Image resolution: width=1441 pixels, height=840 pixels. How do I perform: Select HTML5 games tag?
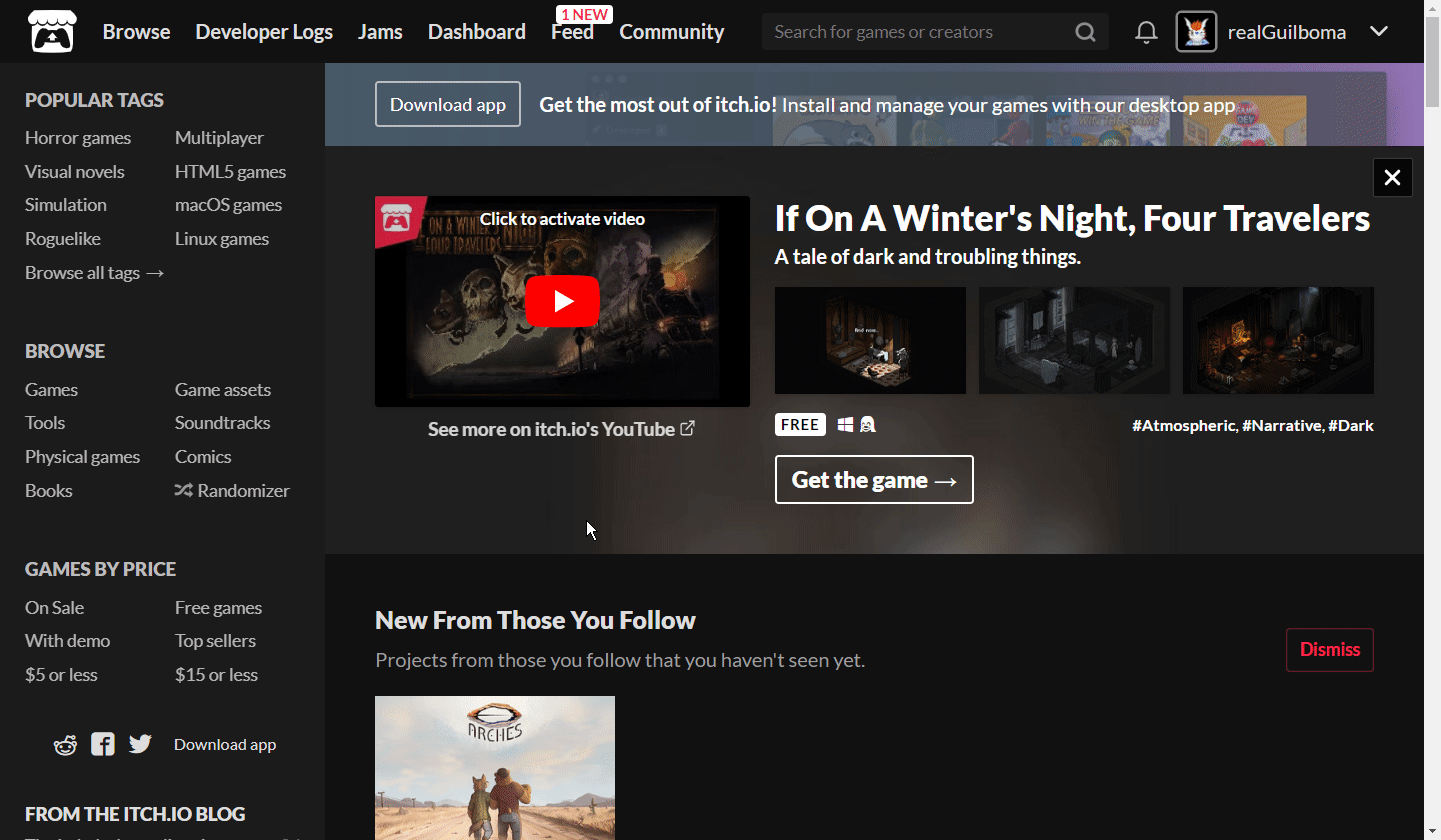[x=230, y=172]
